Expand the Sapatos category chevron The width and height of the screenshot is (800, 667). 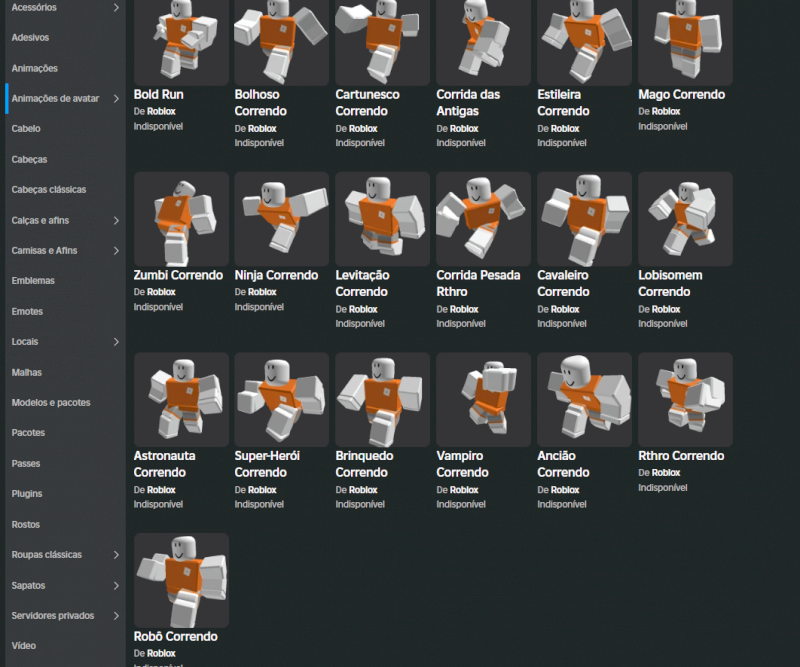116,586
